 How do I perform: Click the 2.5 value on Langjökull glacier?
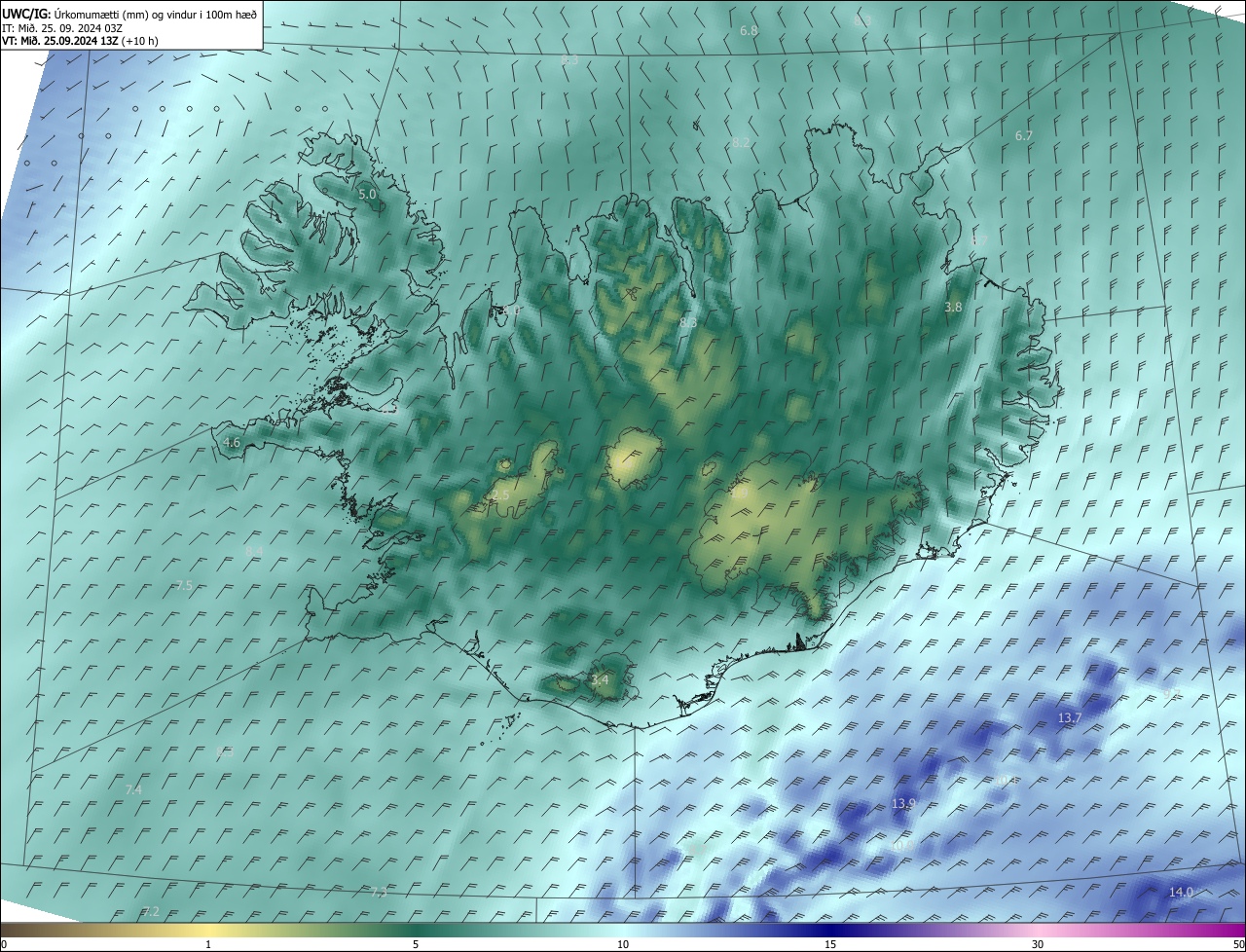pyautogui.click(x=500, y=495)
